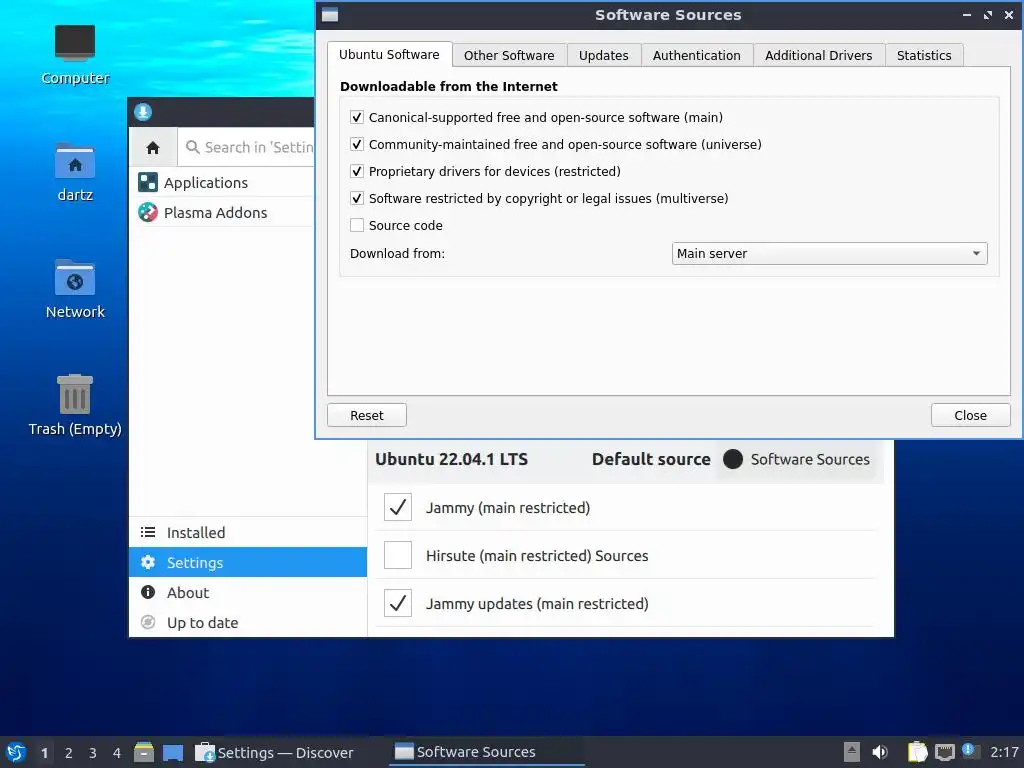Click the Software Sources button in Discover
The image size is (1024, 768).
pos(797,459)
